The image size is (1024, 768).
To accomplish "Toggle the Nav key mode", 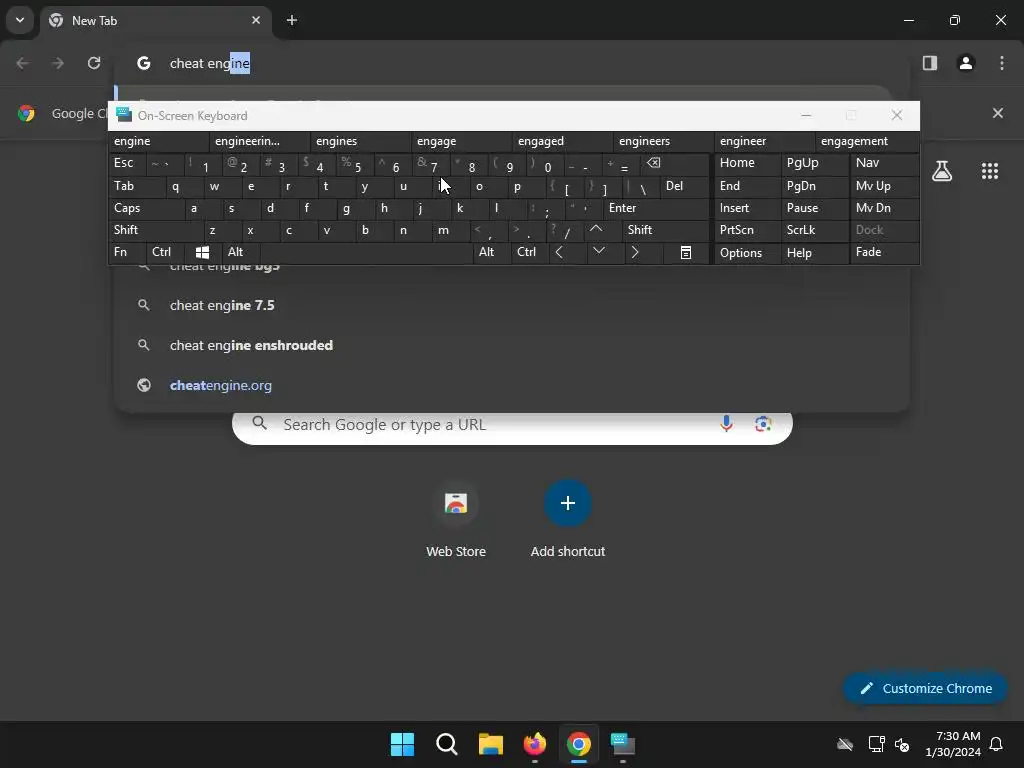I will tap(884, 163).
